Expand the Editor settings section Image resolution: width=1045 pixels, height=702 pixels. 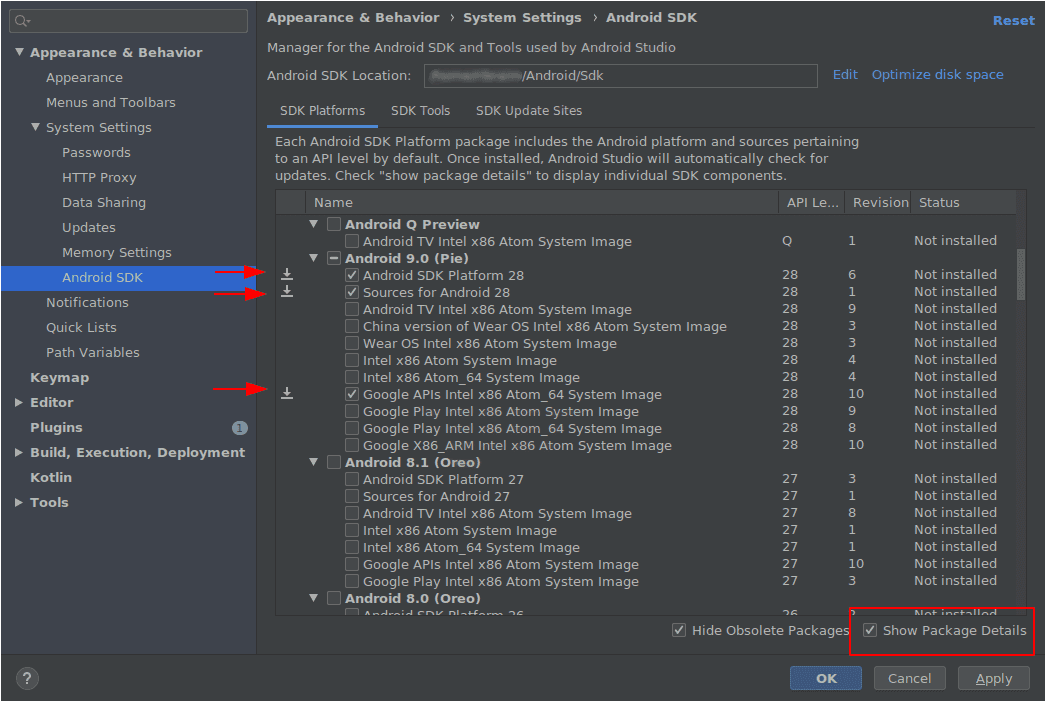19,403
